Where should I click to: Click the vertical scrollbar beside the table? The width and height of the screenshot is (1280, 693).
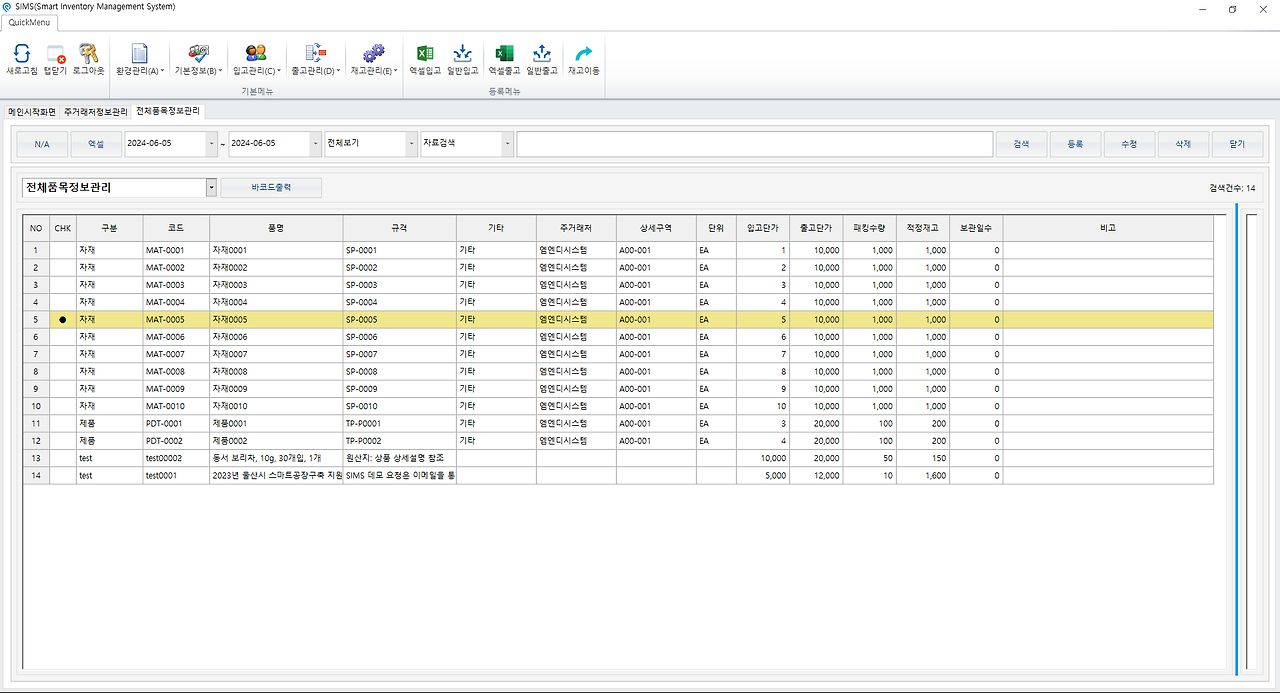coord(1236,438)
